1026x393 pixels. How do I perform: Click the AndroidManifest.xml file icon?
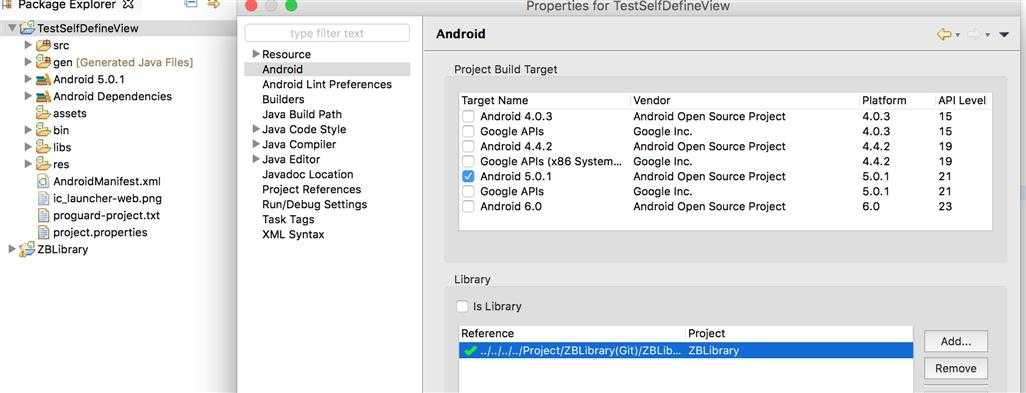click(x=43, y=181)
